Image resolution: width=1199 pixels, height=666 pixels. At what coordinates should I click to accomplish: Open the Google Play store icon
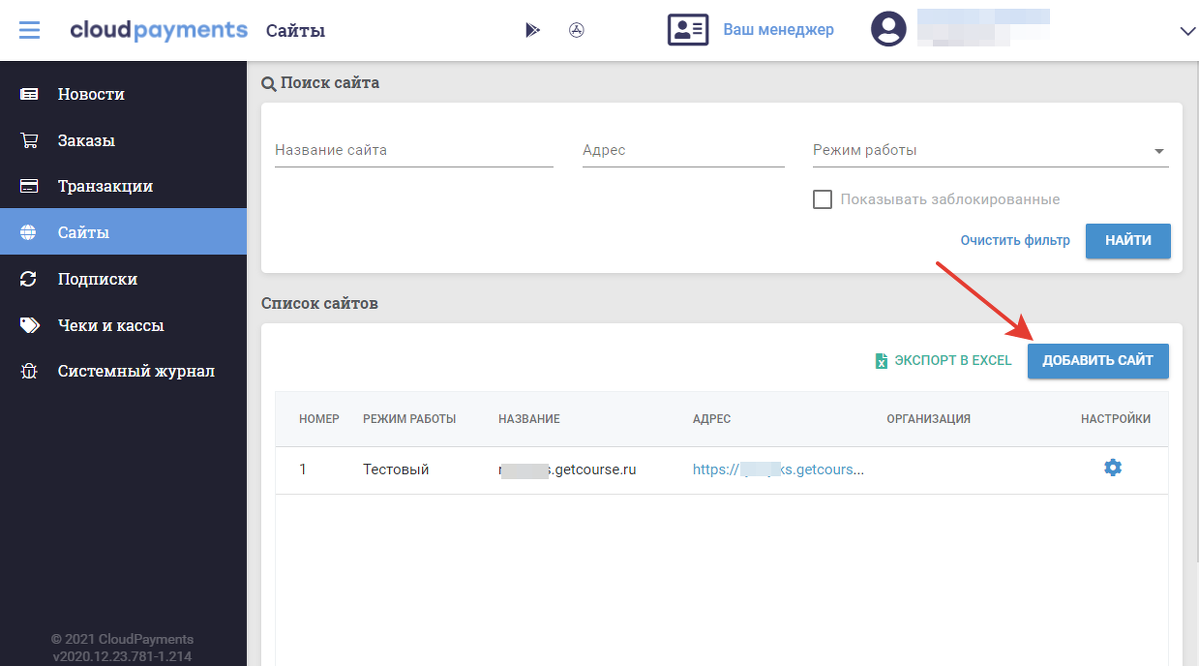click(x=532, y=30)
